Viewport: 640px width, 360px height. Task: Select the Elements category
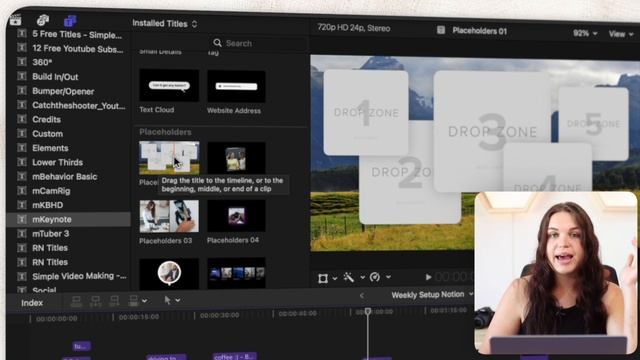click(x=50, y=148)
